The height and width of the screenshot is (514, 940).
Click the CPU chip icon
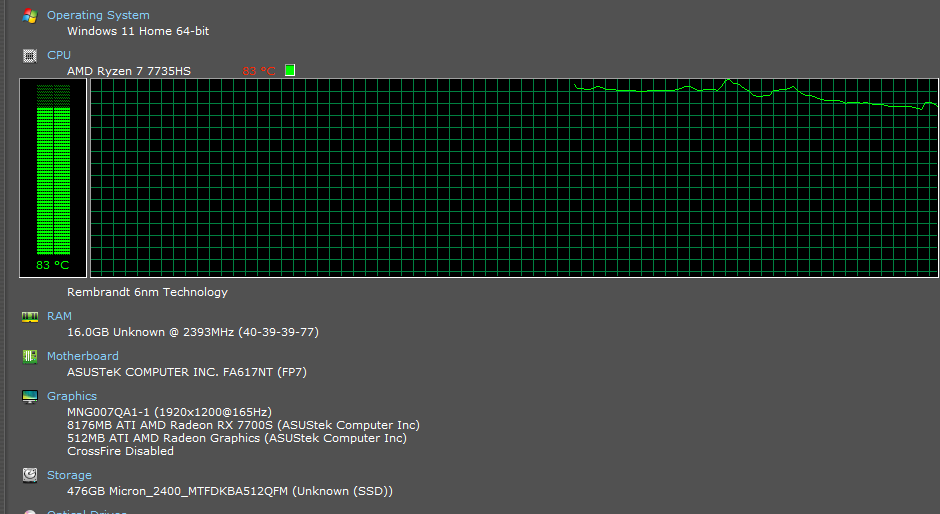click(29, 56)
